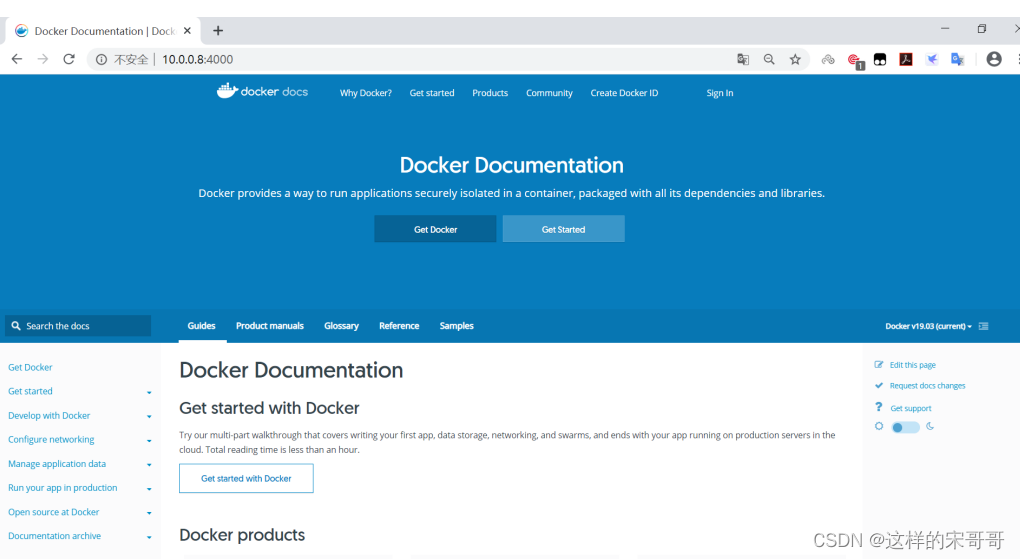Open the Samples tab
Image resolution: width=1020 pixels, height=559 pixels.
pyautogui.click(x=456, y=325)
